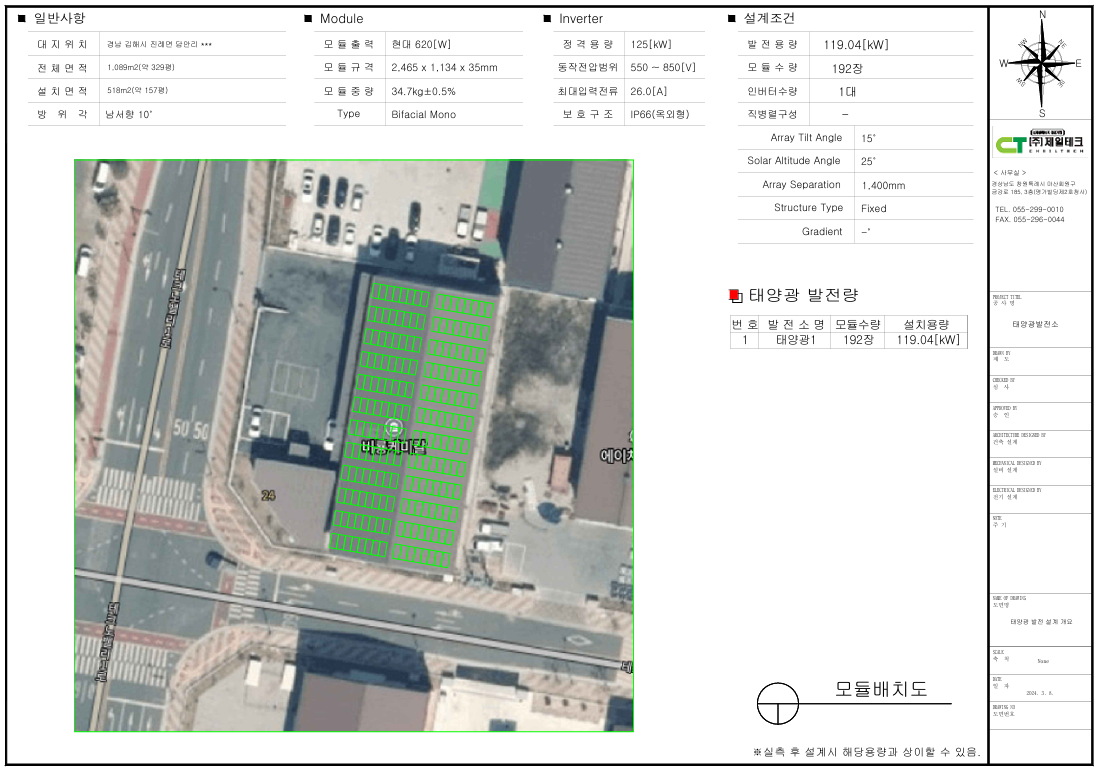The height and width of the screenshot is (772, 1104).
Task: Click the 모듈배치도 drawing title
Action: (x=881, y=690)
